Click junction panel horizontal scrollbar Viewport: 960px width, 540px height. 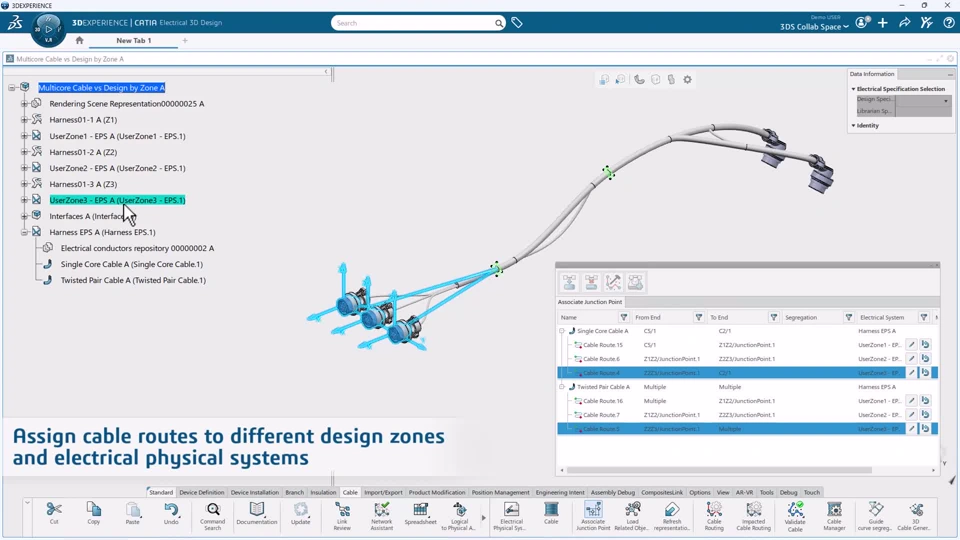(719, 470)
